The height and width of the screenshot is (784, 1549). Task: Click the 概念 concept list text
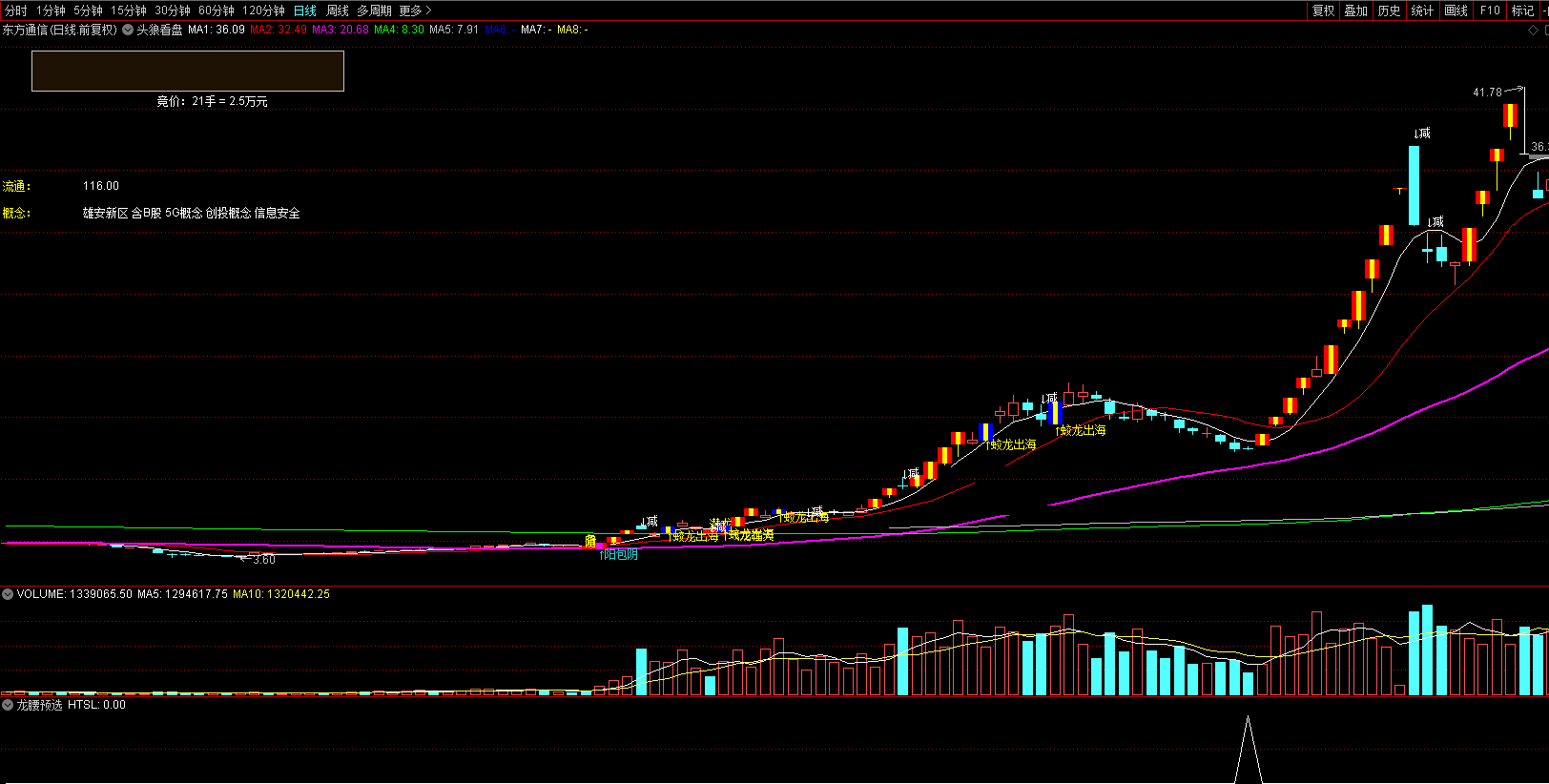192,213
